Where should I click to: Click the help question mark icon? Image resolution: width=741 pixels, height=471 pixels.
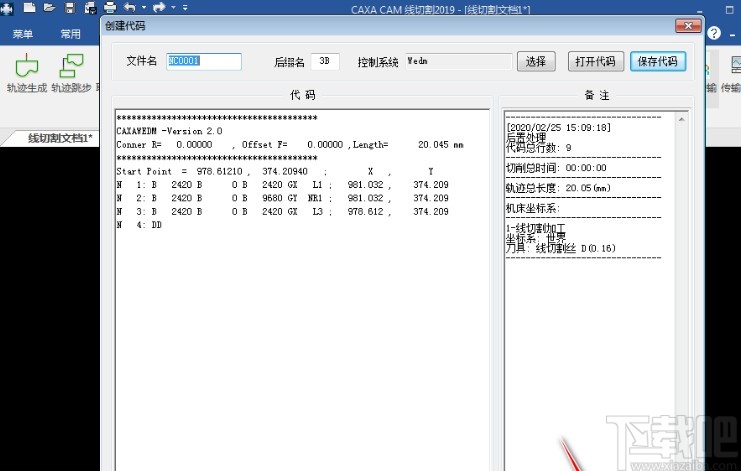(714, 33)
